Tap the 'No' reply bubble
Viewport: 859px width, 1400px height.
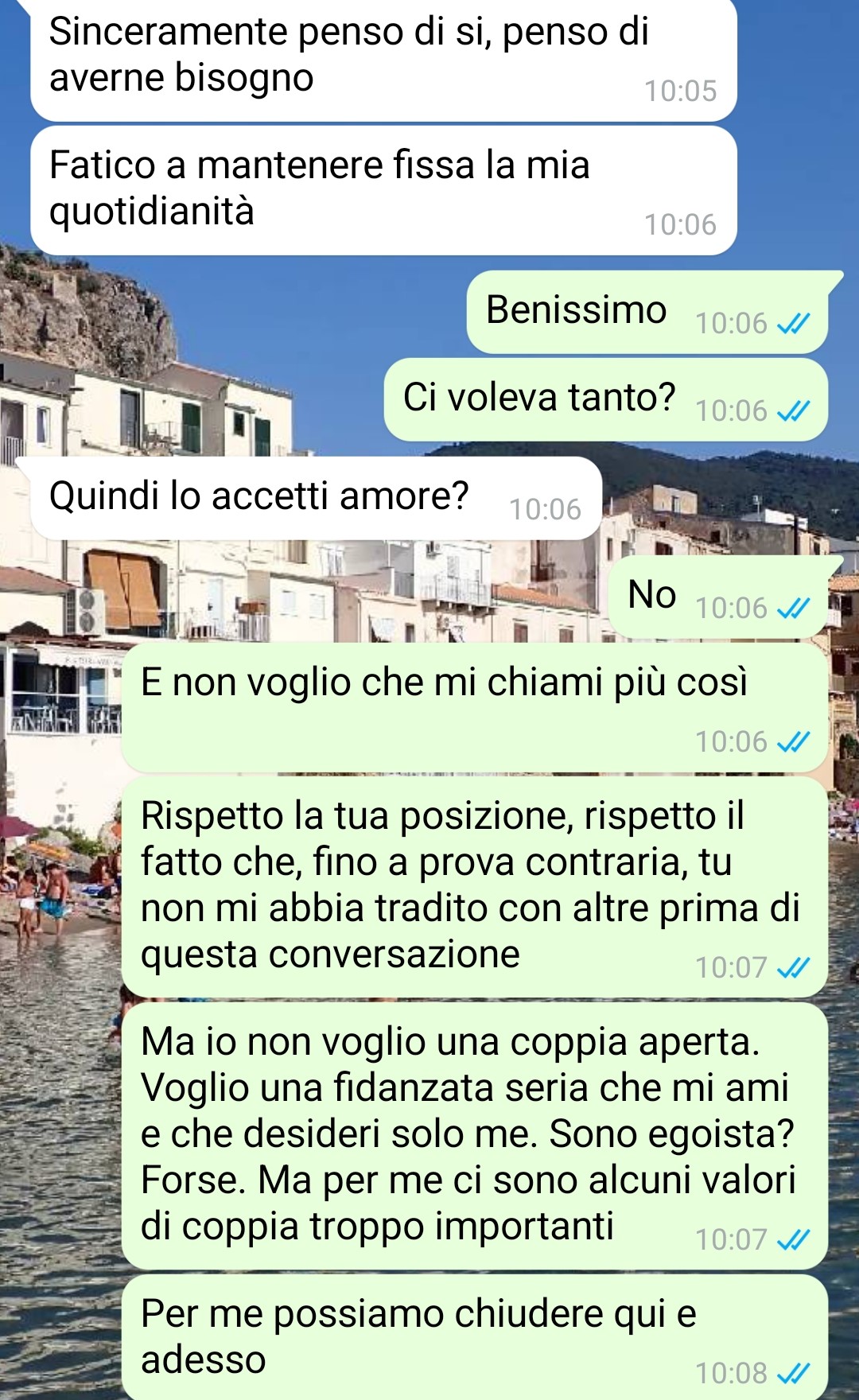[x=724, y=597]
